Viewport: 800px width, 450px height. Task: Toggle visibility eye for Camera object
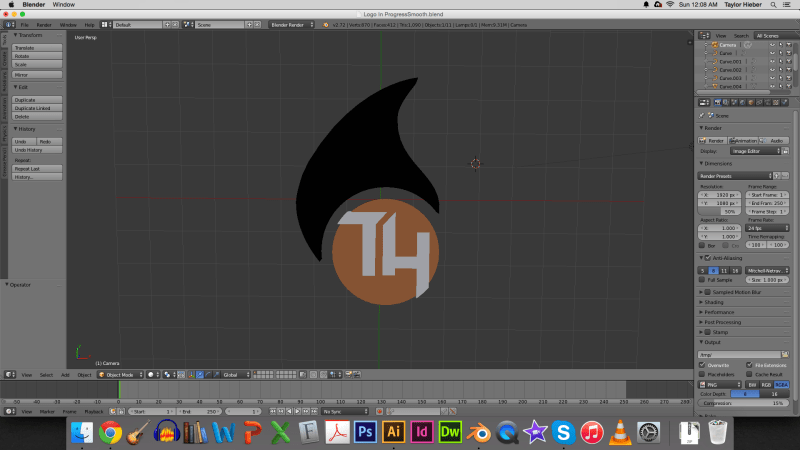[772, 45]
